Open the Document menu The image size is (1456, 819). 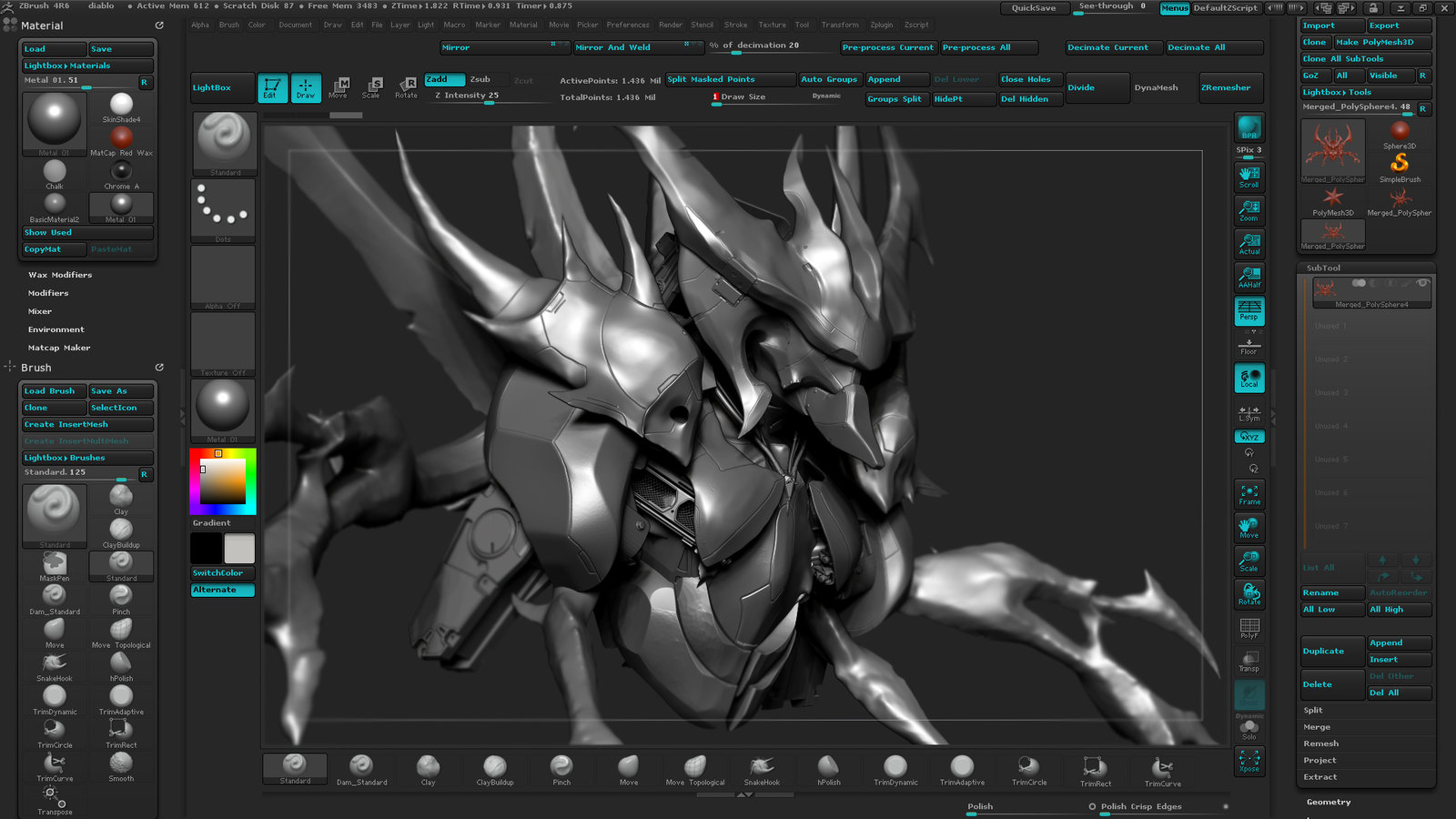point(295,25)
